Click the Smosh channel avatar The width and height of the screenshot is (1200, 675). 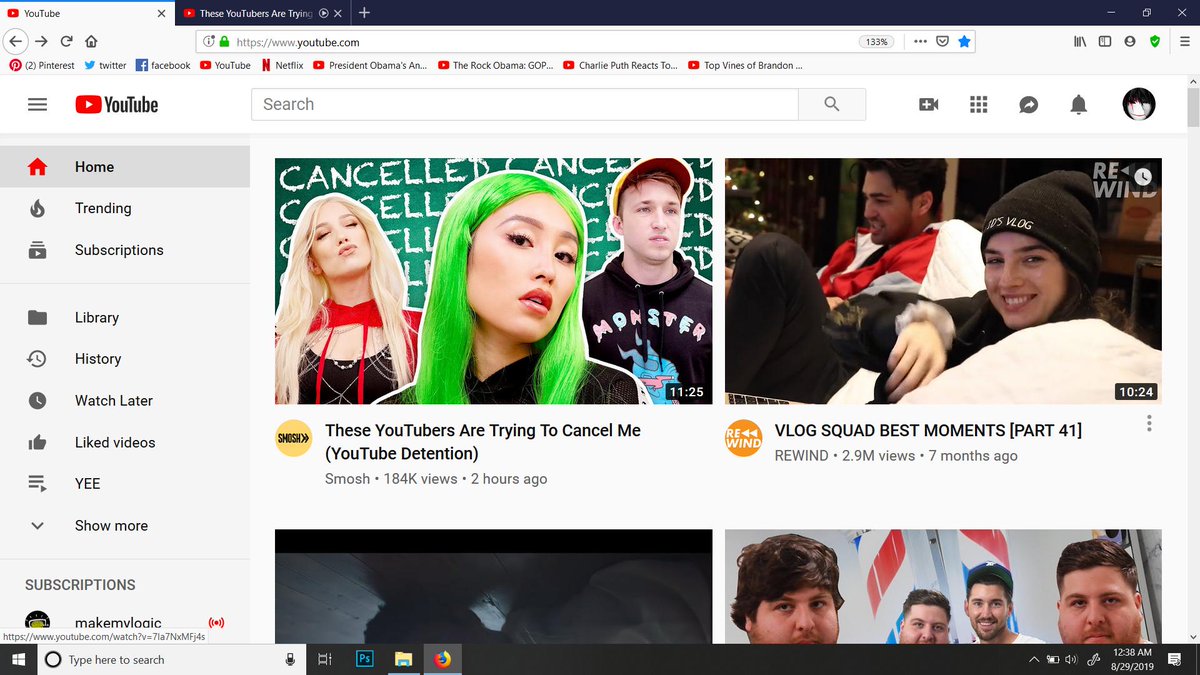point(293,438)
